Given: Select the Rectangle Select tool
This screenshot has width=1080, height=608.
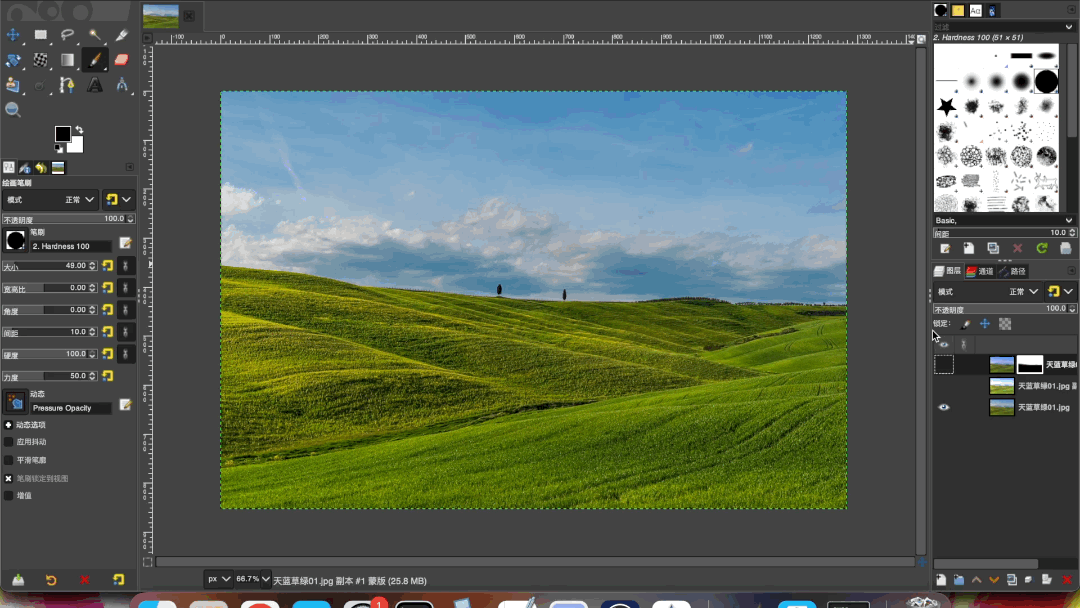Looking at the screenshot, I should (41, 34).
